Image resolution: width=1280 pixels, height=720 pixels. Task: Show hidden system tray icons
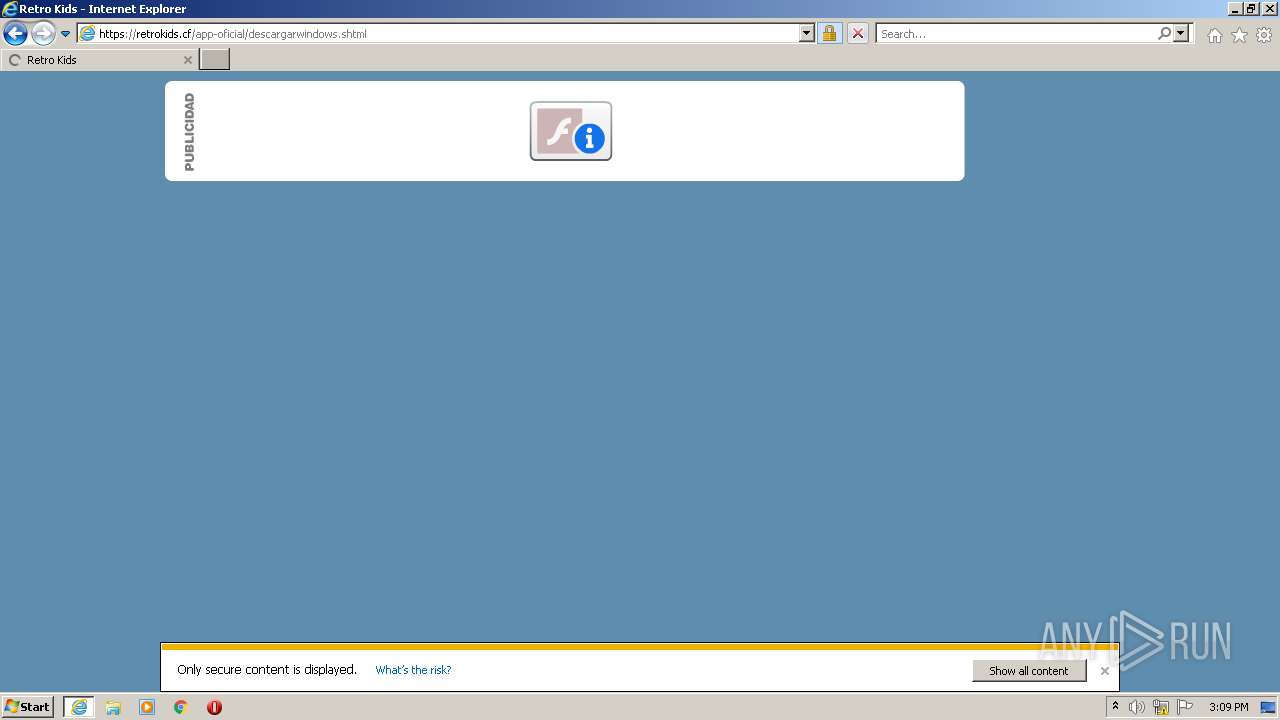click(x=1115, y=707)
